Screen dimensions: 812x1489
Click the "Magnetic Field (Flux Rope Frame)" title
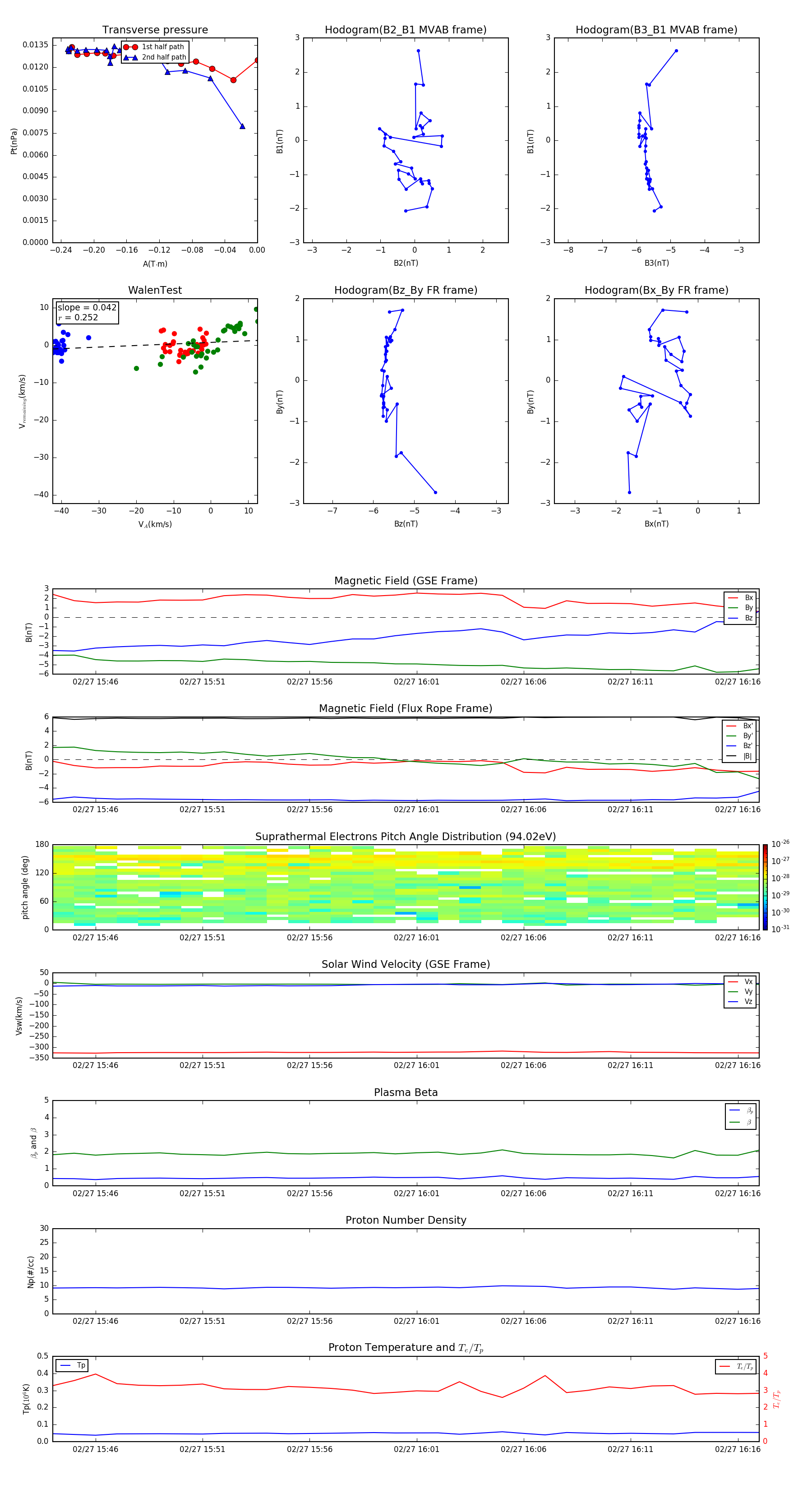pos(406,709)
